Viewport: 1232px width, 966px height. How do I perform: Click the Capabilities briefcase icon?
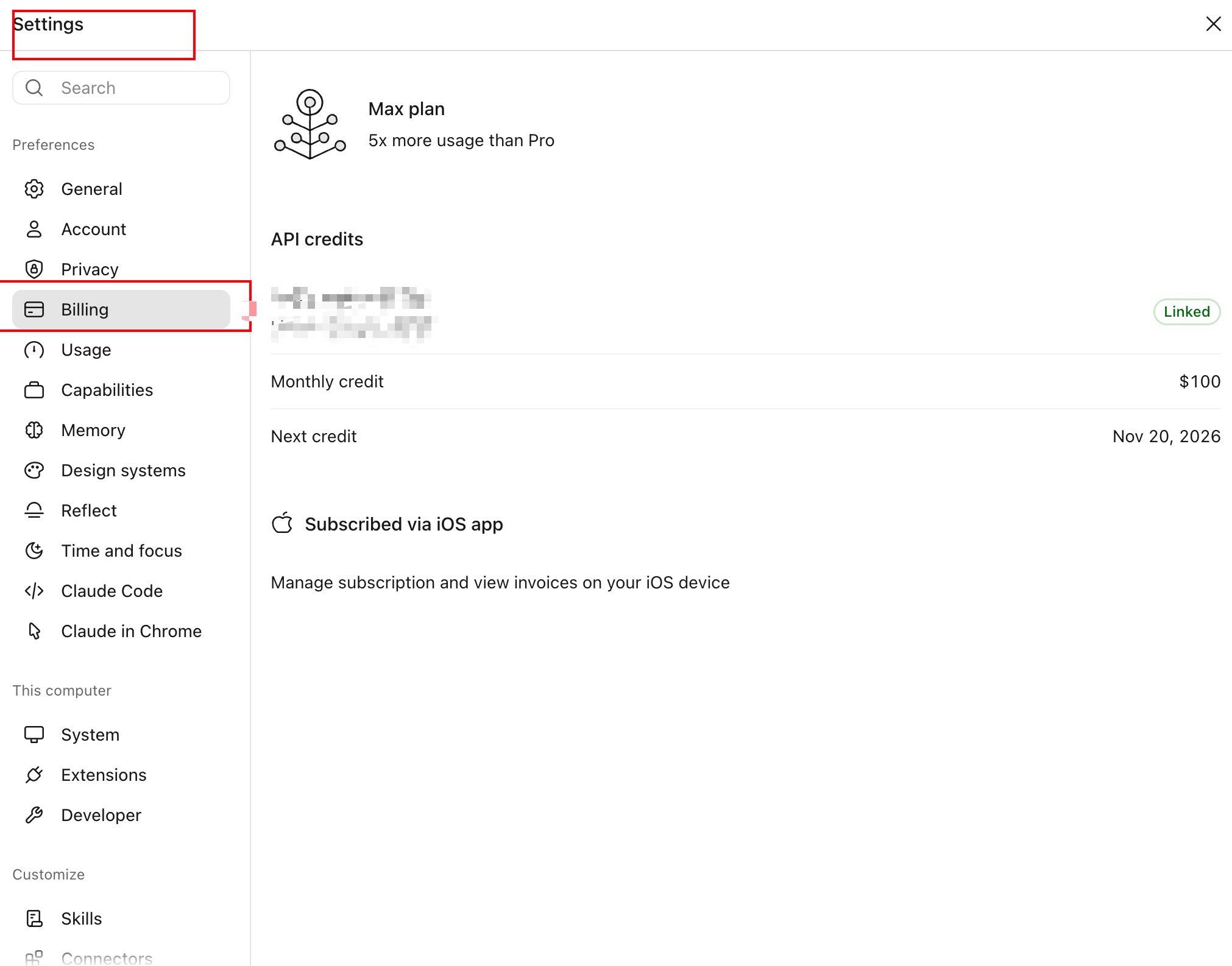pos(34,390)
